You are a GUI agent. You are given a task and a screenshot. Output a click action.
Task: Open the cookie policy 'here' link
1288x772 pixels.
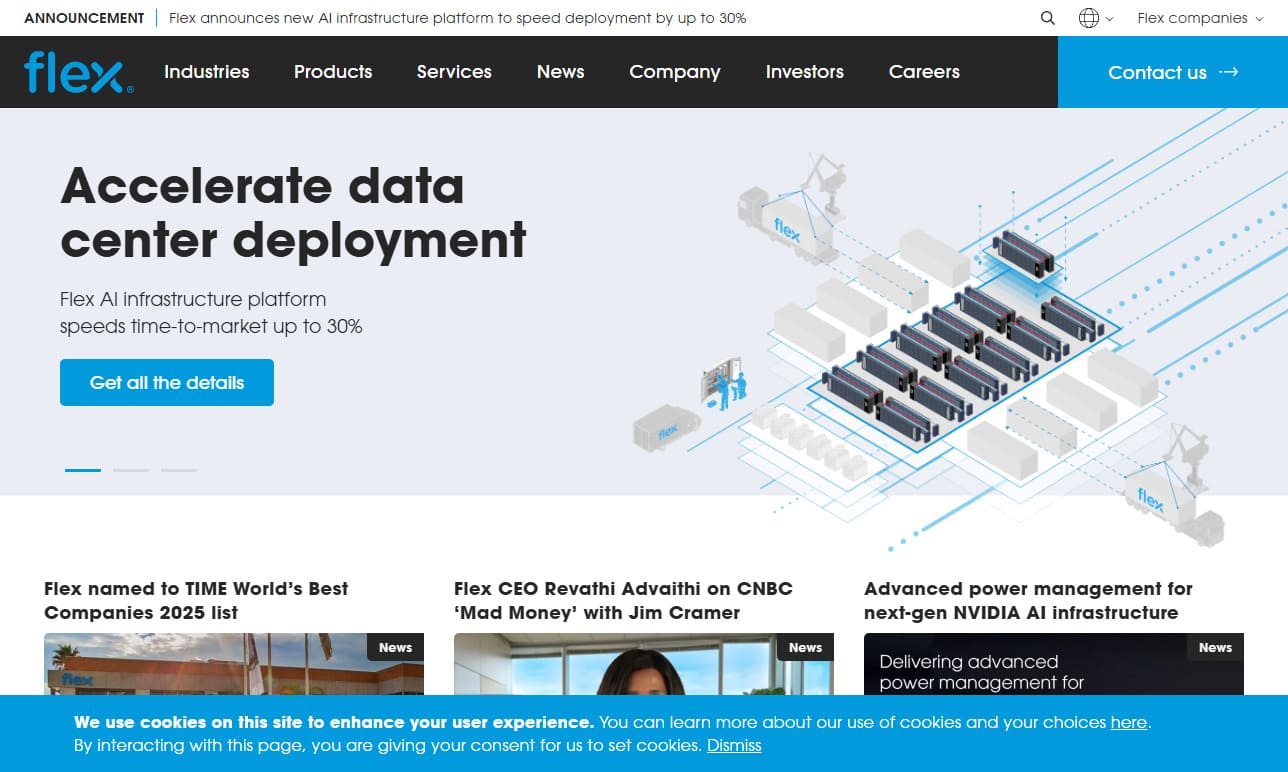(x=1128, y=722)
